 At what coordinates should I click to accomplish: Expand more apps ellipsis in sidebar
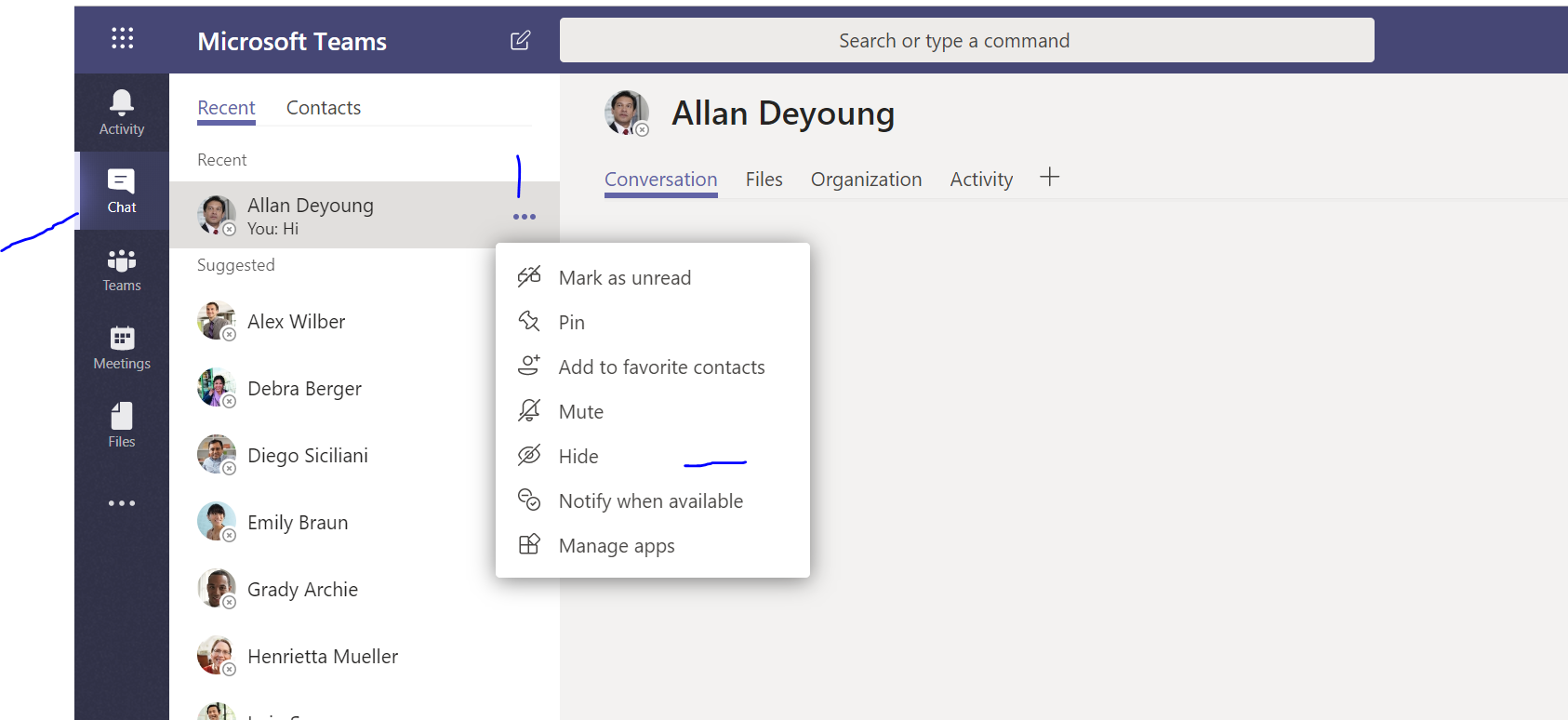pyautogui.click(x=122, y=503)
